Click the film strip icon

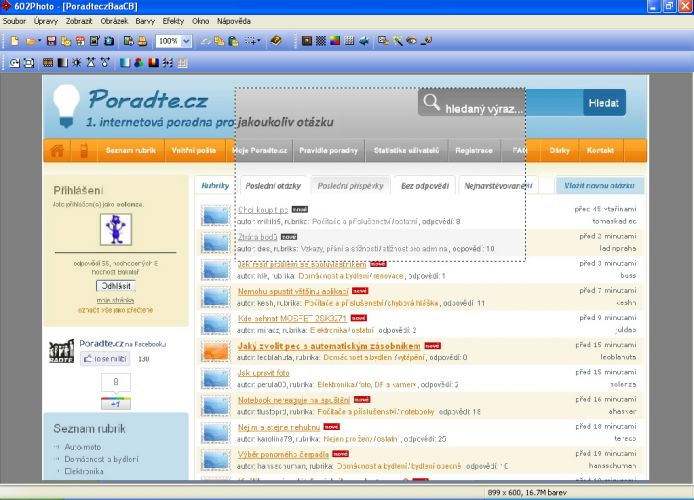tap(48, 63)
